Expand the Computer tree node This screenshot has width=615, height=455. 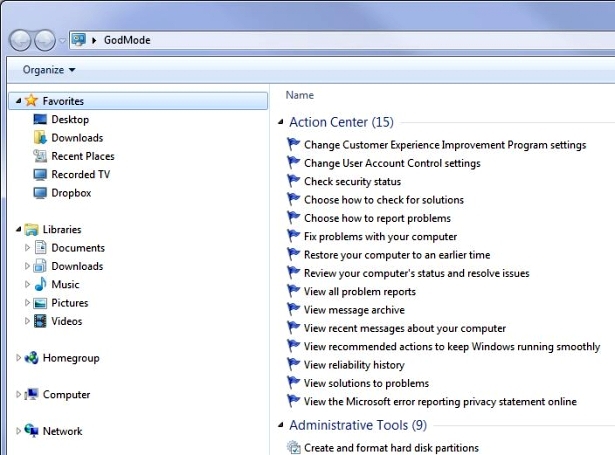pos(18,395)
